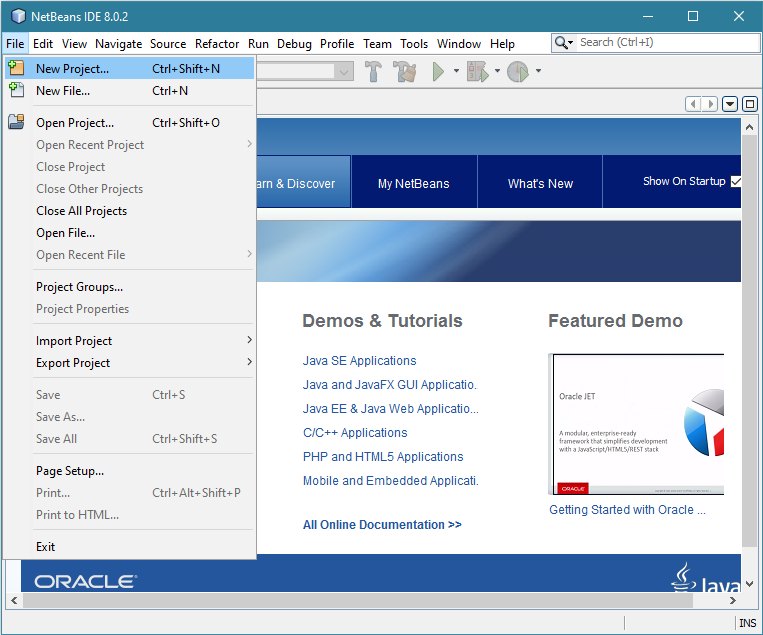Click the horizontal scrollbar left arrow
The image size is (763, 635).
pos(14,600)
